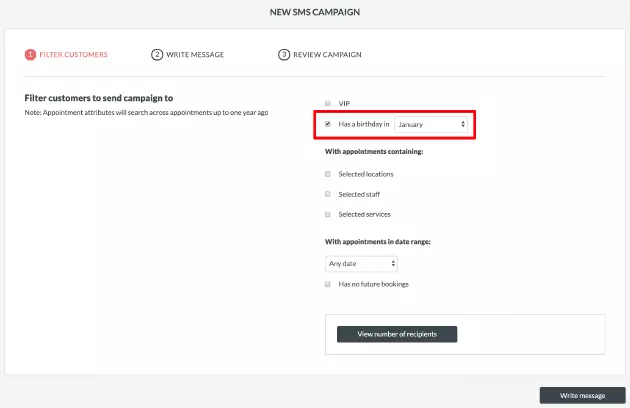The width and height of the screenshot is (630, 408).
Task: Toggle the Selected services checkbox
Action: 328,214
